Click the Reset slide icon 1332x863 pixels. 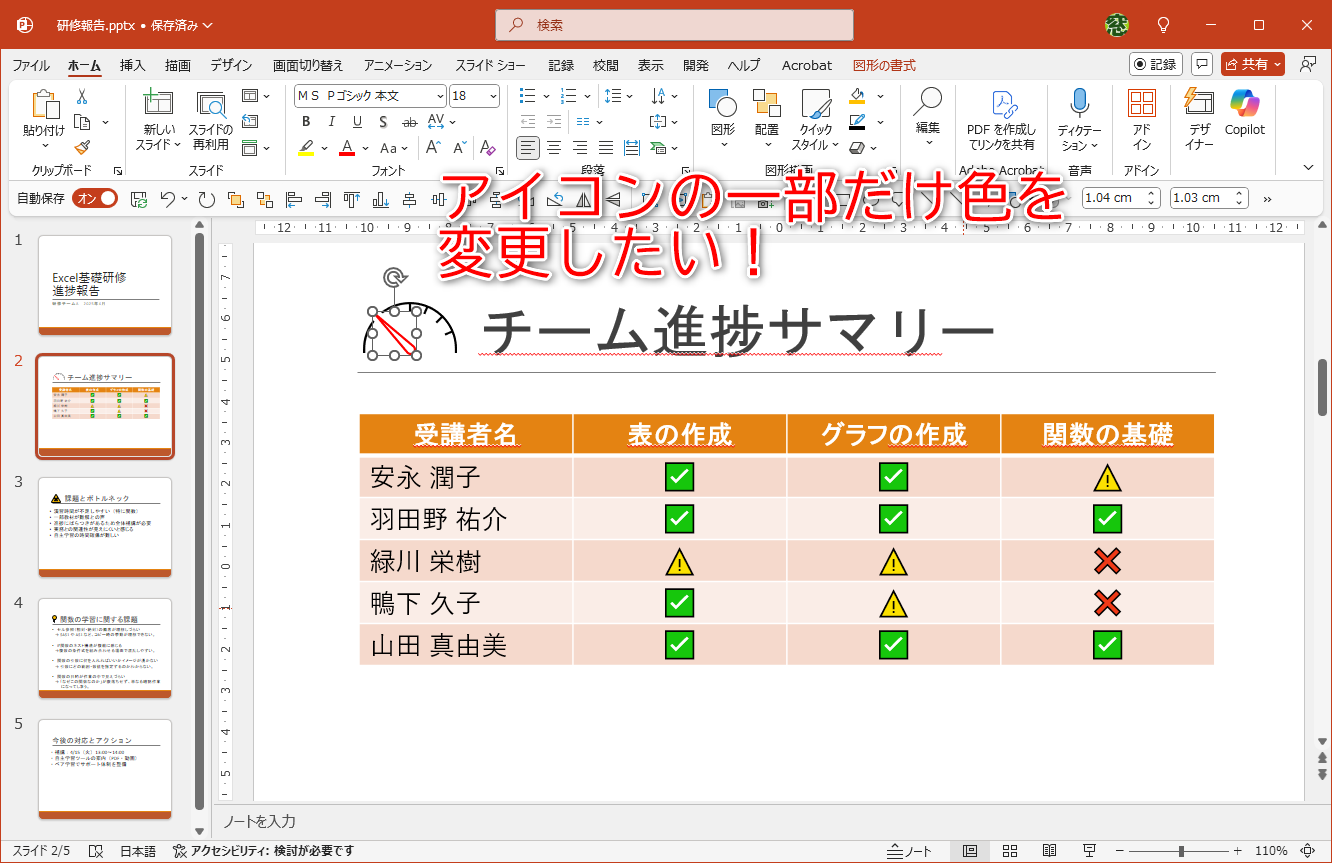[250, 122]
